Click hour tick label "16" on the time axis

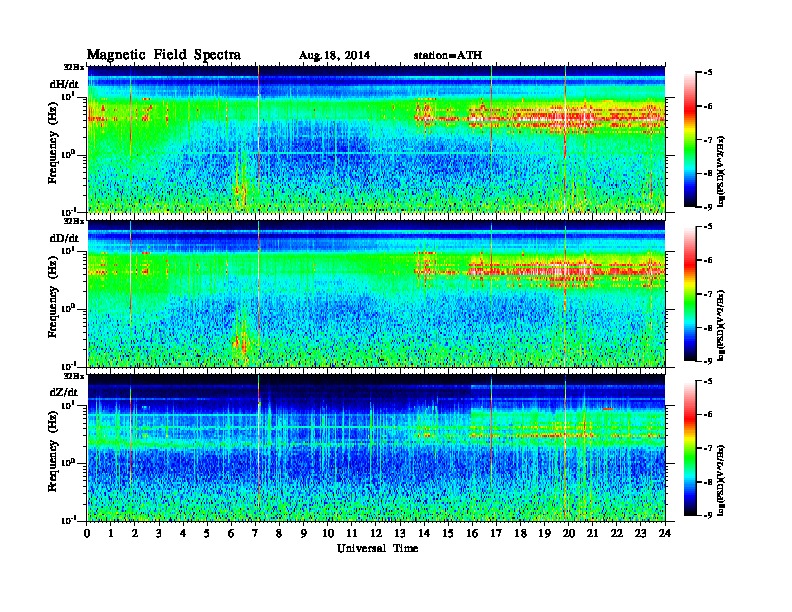472,533
